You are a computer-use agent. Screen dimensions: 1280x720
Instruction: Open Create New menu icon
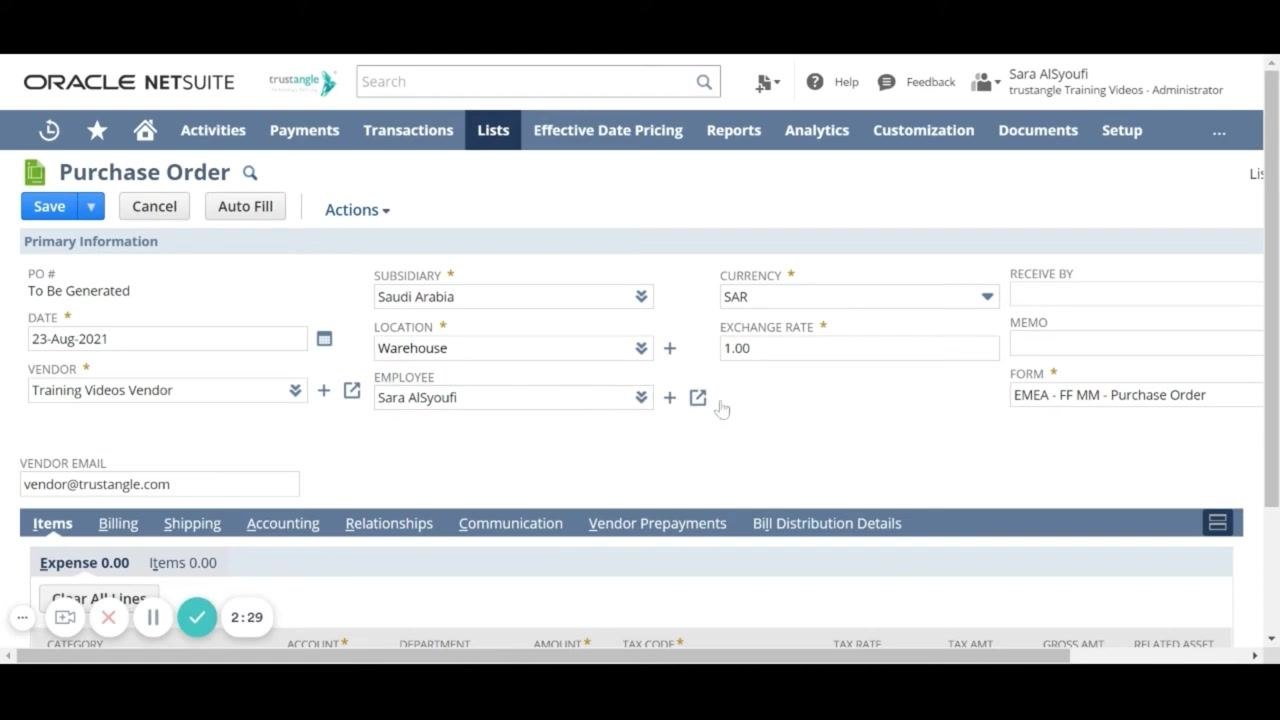click(x=767, y=83)
